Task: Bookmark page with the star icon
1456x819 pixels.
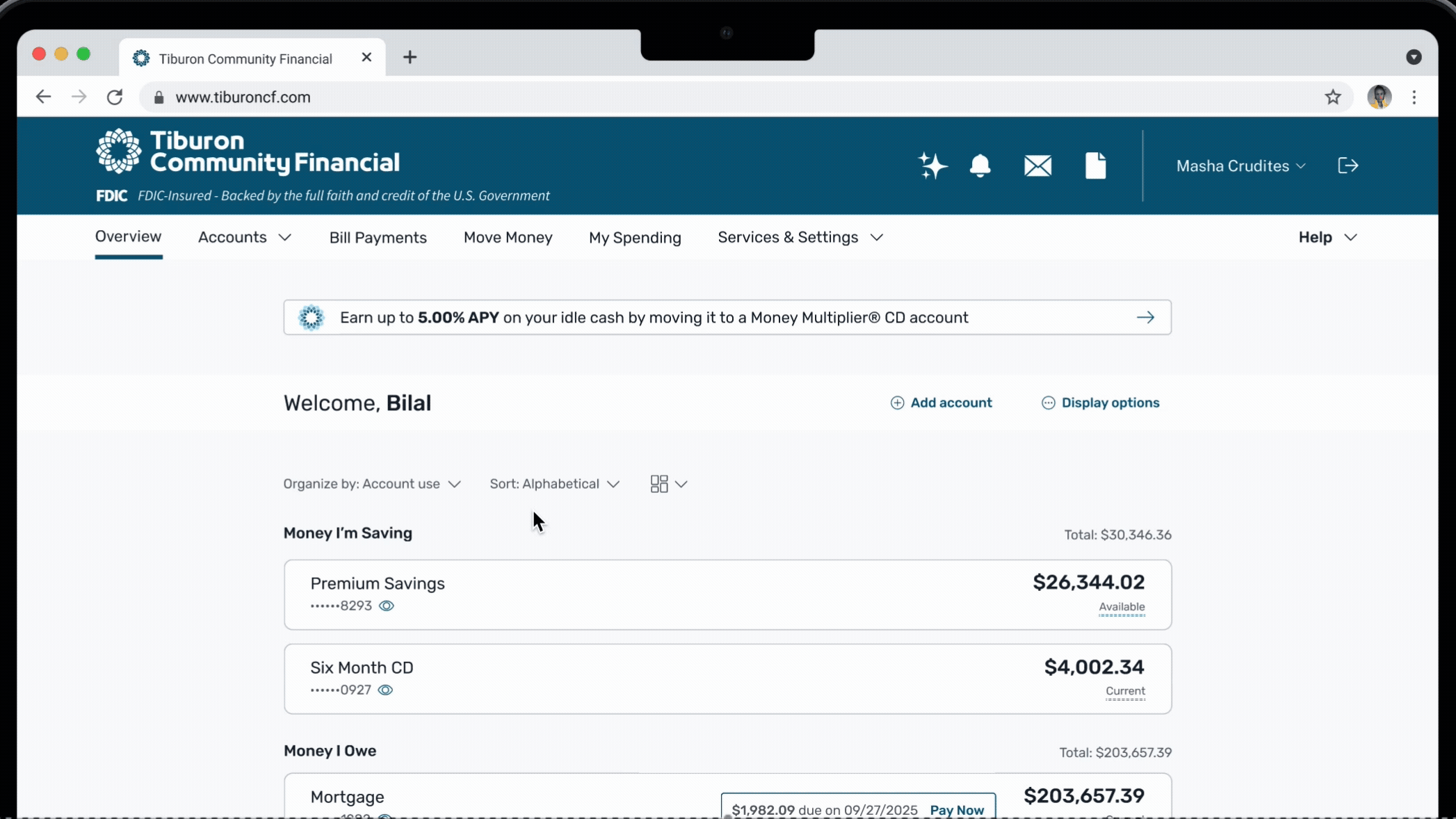Action: coord(1332,97)
